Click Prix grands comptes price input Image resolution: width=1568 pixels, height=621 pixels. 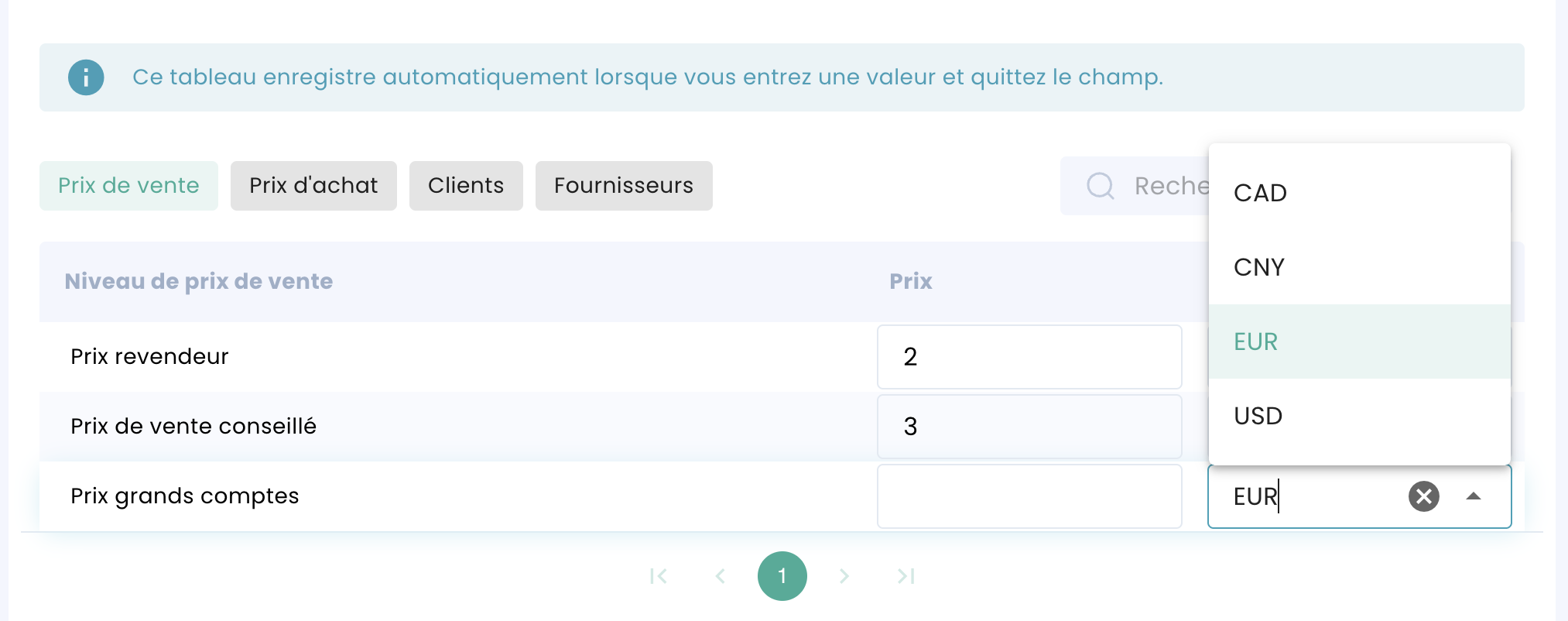(x=1029, y=496)
